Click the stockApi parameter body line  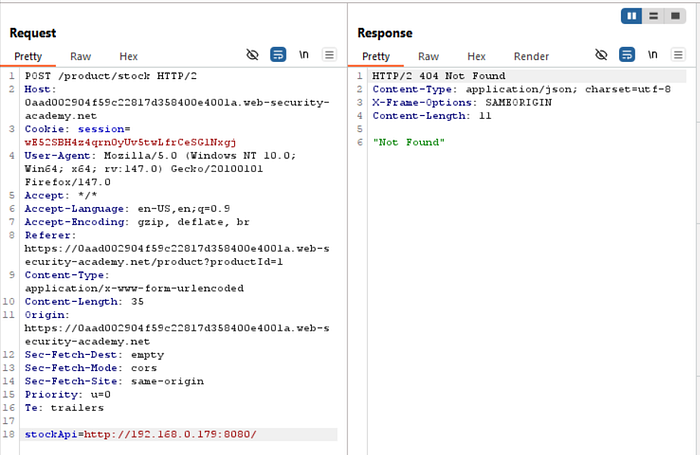pyautogui.click(x=179, y=434)
